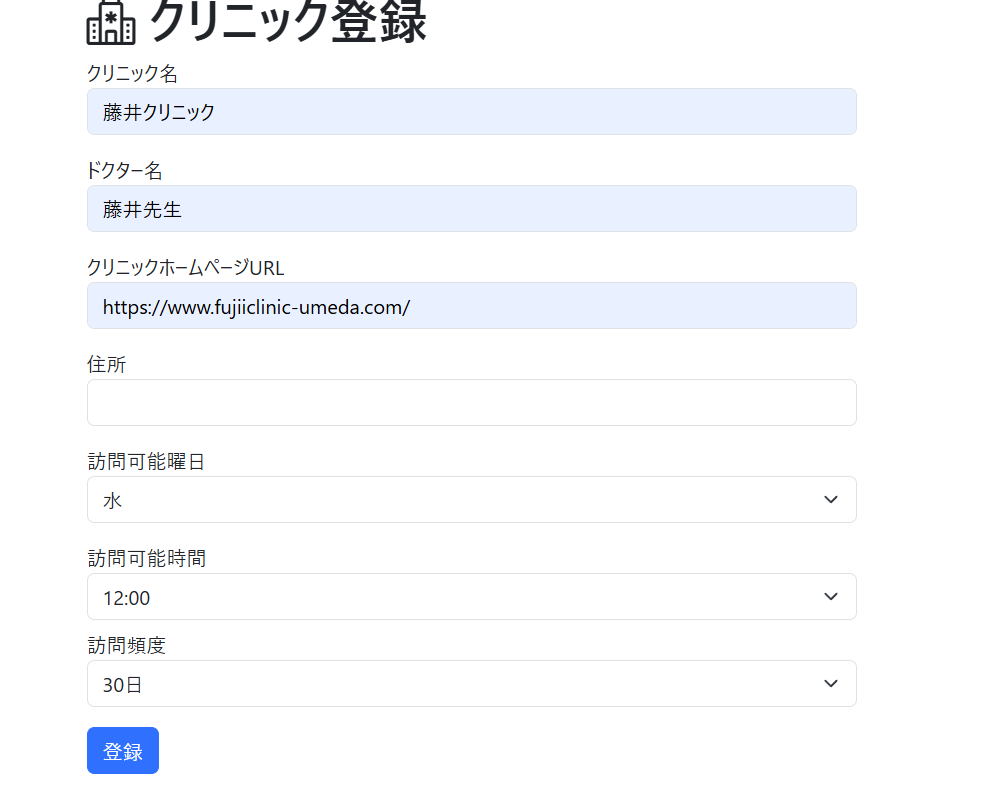Open the 訪問可能時間 time dropdown
Image resolution: width=981 pixels, height=786 pixels.
pos(471,596)
